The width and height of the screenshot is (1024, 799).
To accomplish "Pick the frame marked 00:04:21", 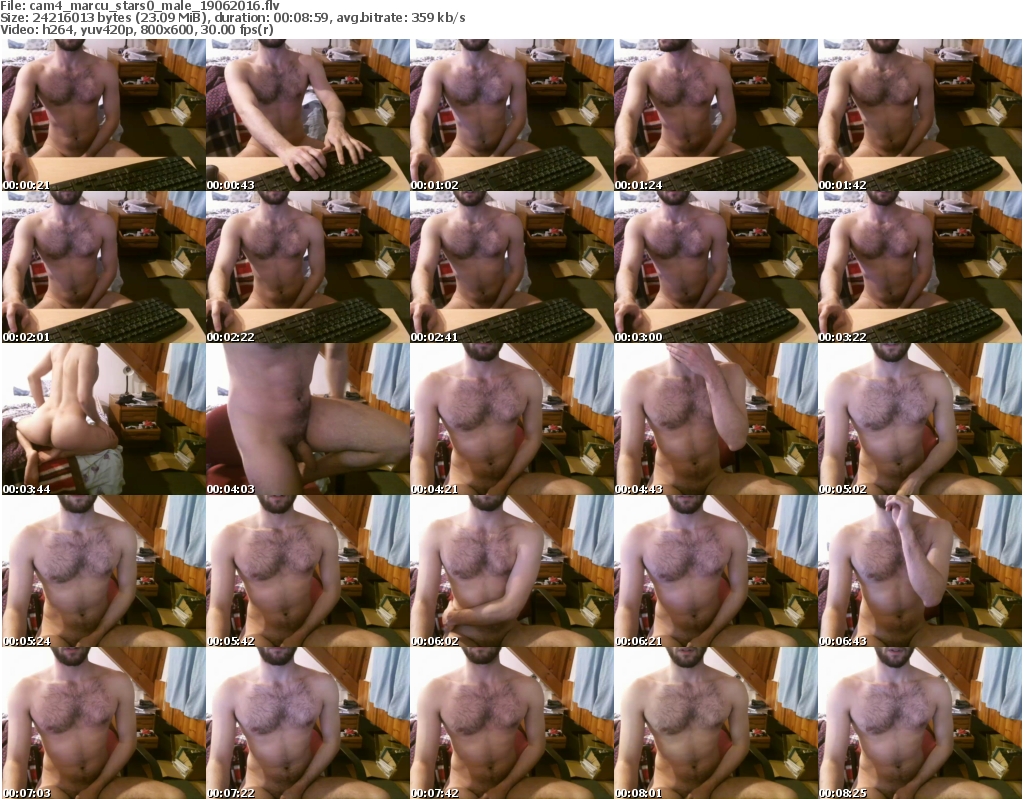I will (511, 419).
